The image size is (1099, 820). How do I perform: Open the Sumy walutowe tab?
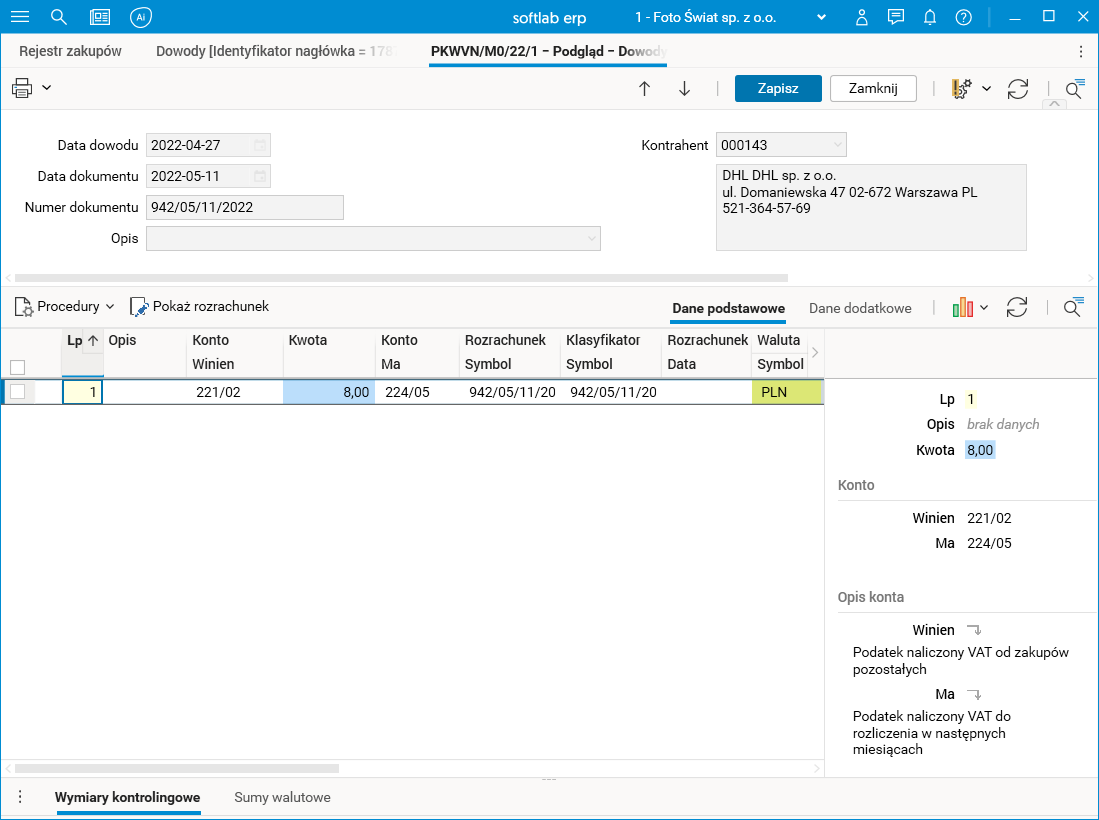point(282,798)
